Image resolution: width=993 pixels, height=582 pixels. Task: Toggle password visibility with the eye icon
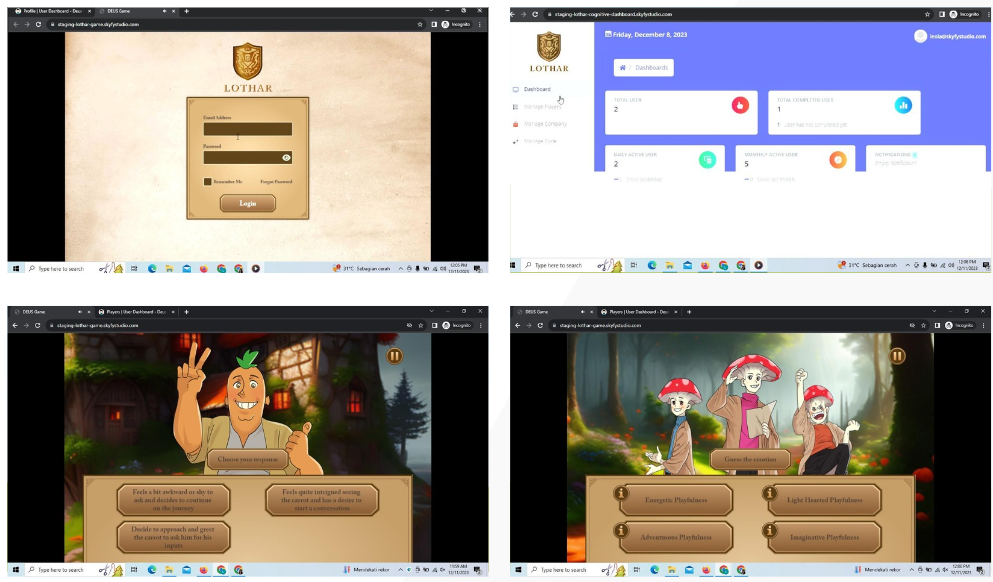[286, 158]
